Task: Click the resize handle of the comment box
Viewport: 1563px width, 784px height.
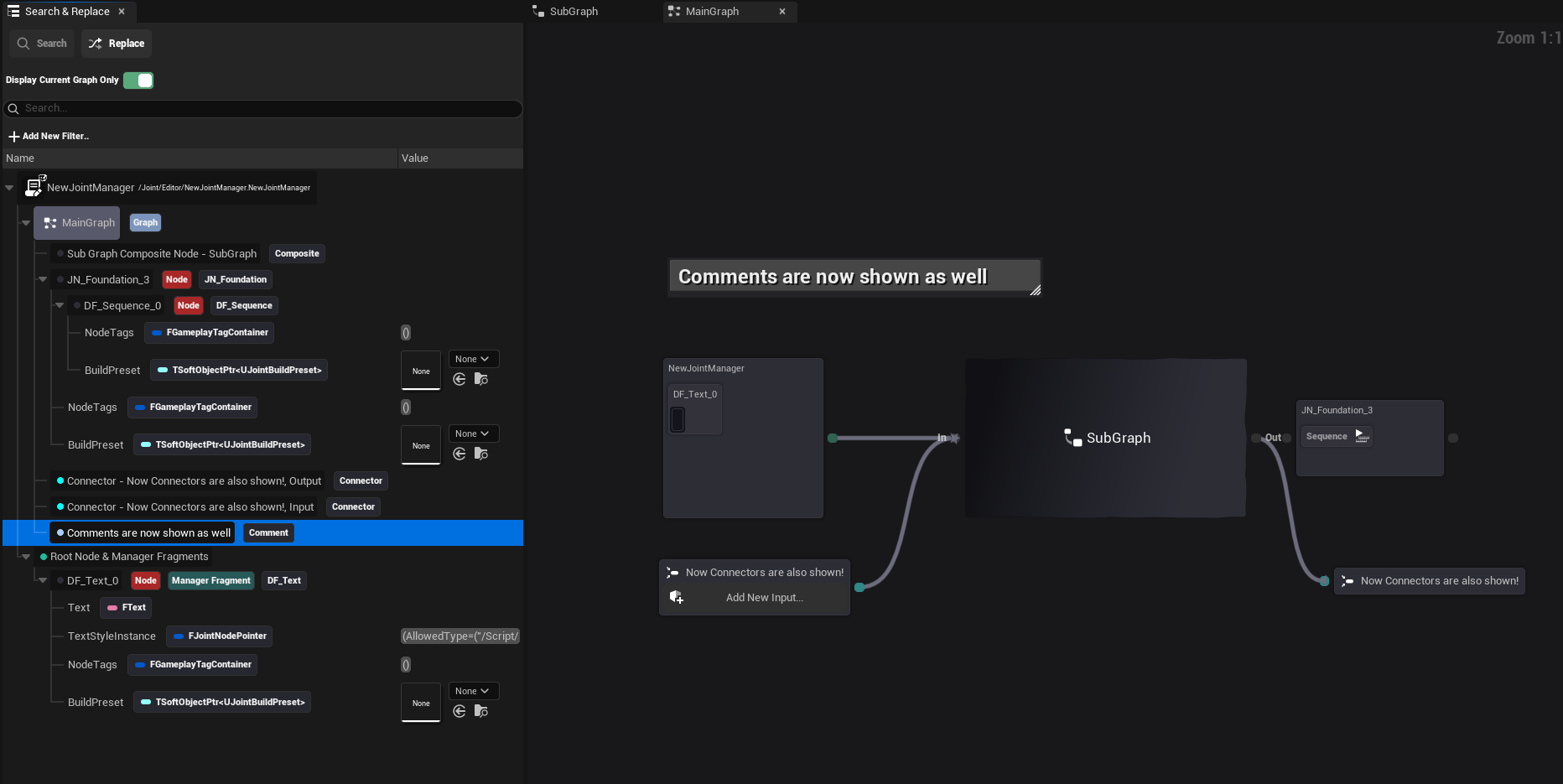Action: click(x=1035, y=290)
